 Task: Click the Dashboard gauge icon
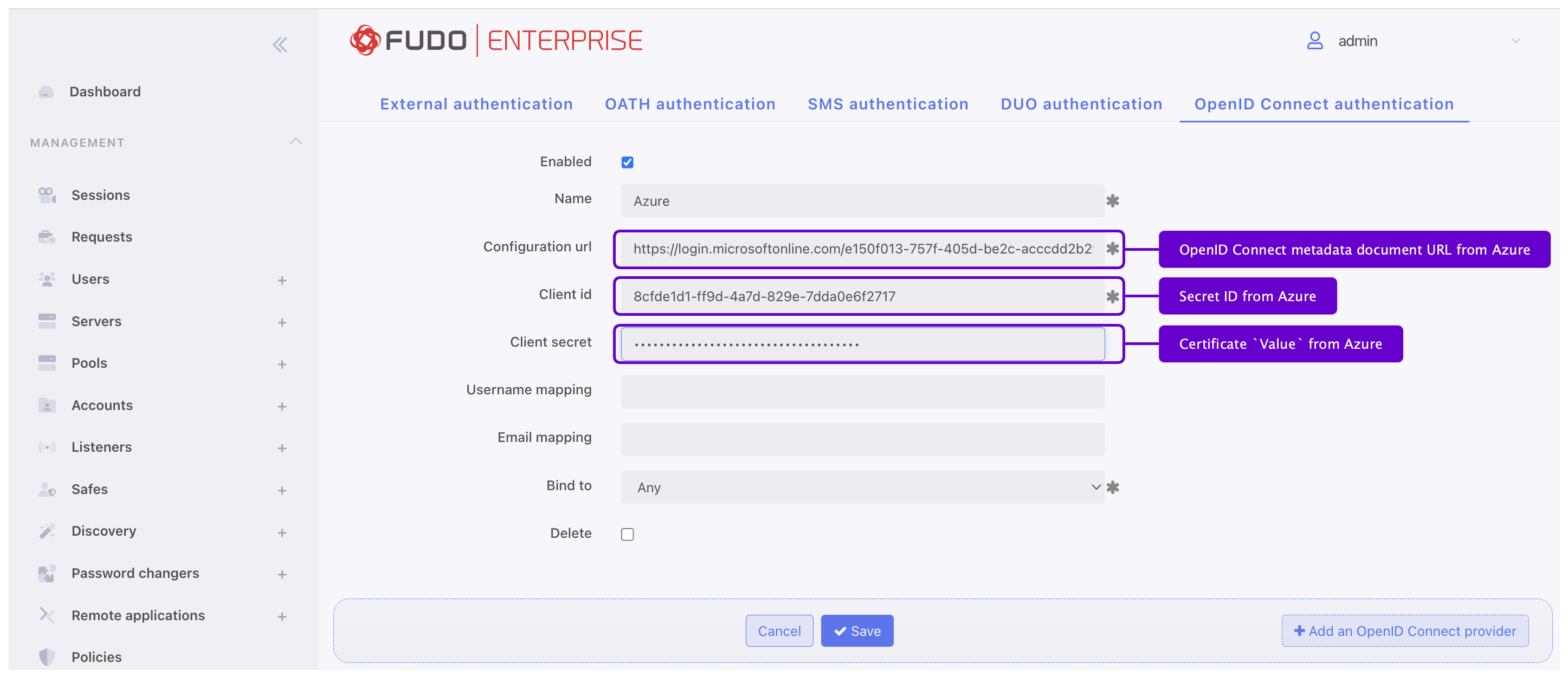tap(46, 93)
